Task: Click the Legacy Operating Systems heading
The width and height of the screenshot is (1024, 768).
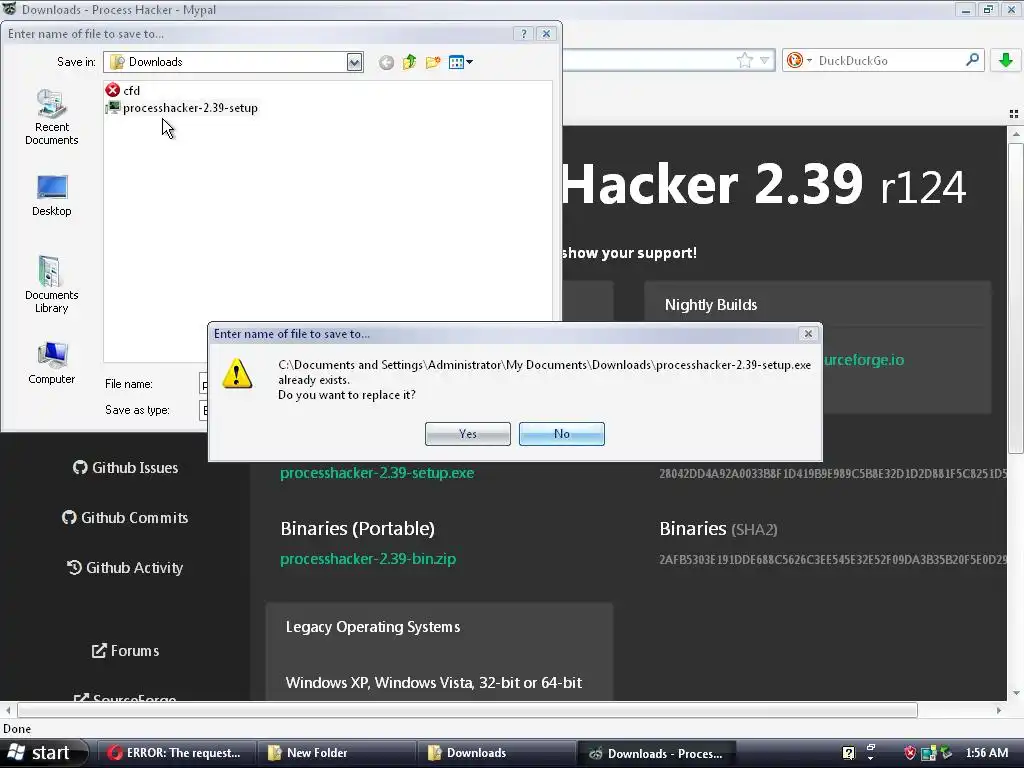Action: 373,627
